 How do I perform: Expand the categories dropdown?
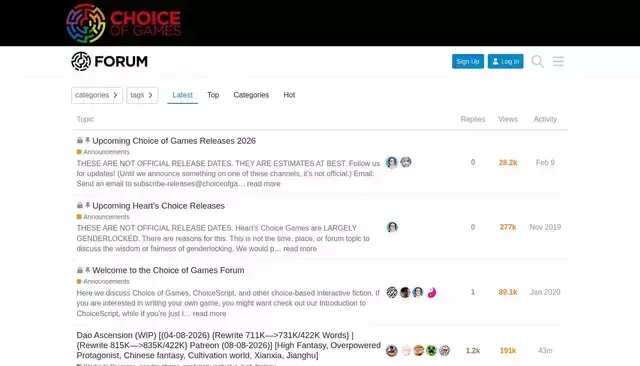(x=97, y=95)
